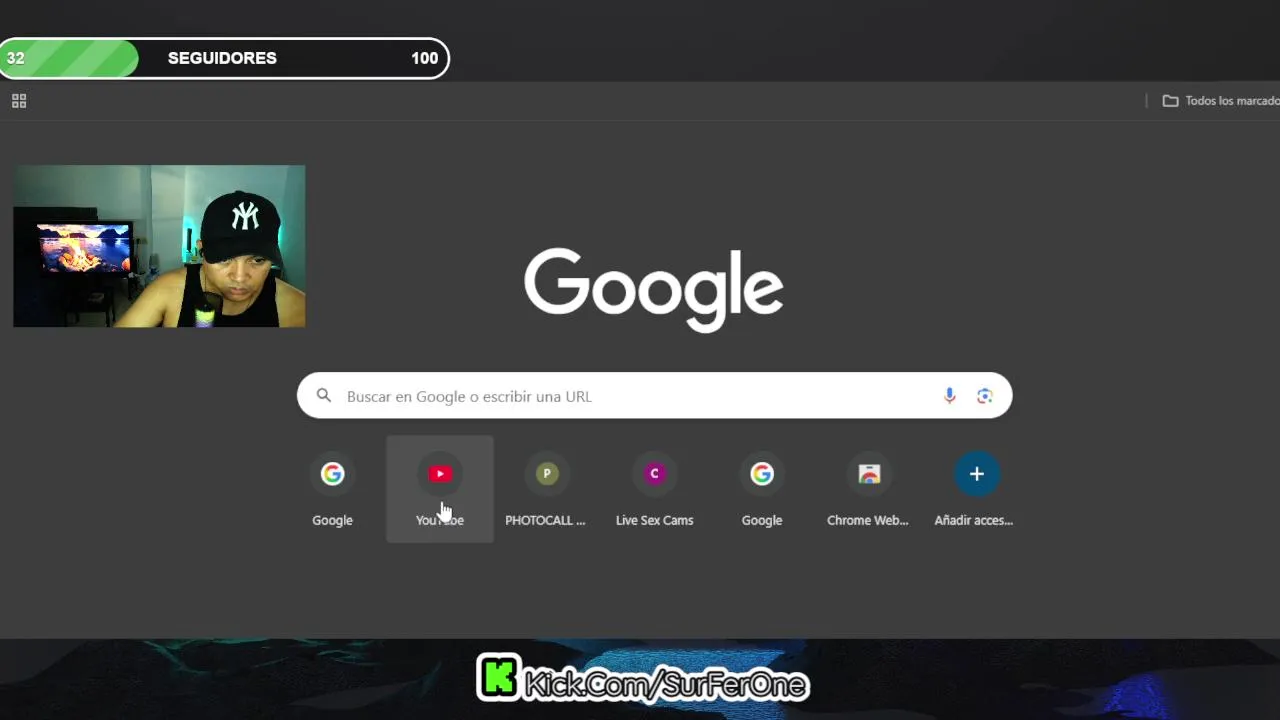Open the apps grid icon in the bookmarks bar
Image resolution: width=1280 pixels, height=720 pixels.
(x=19, y=101)
